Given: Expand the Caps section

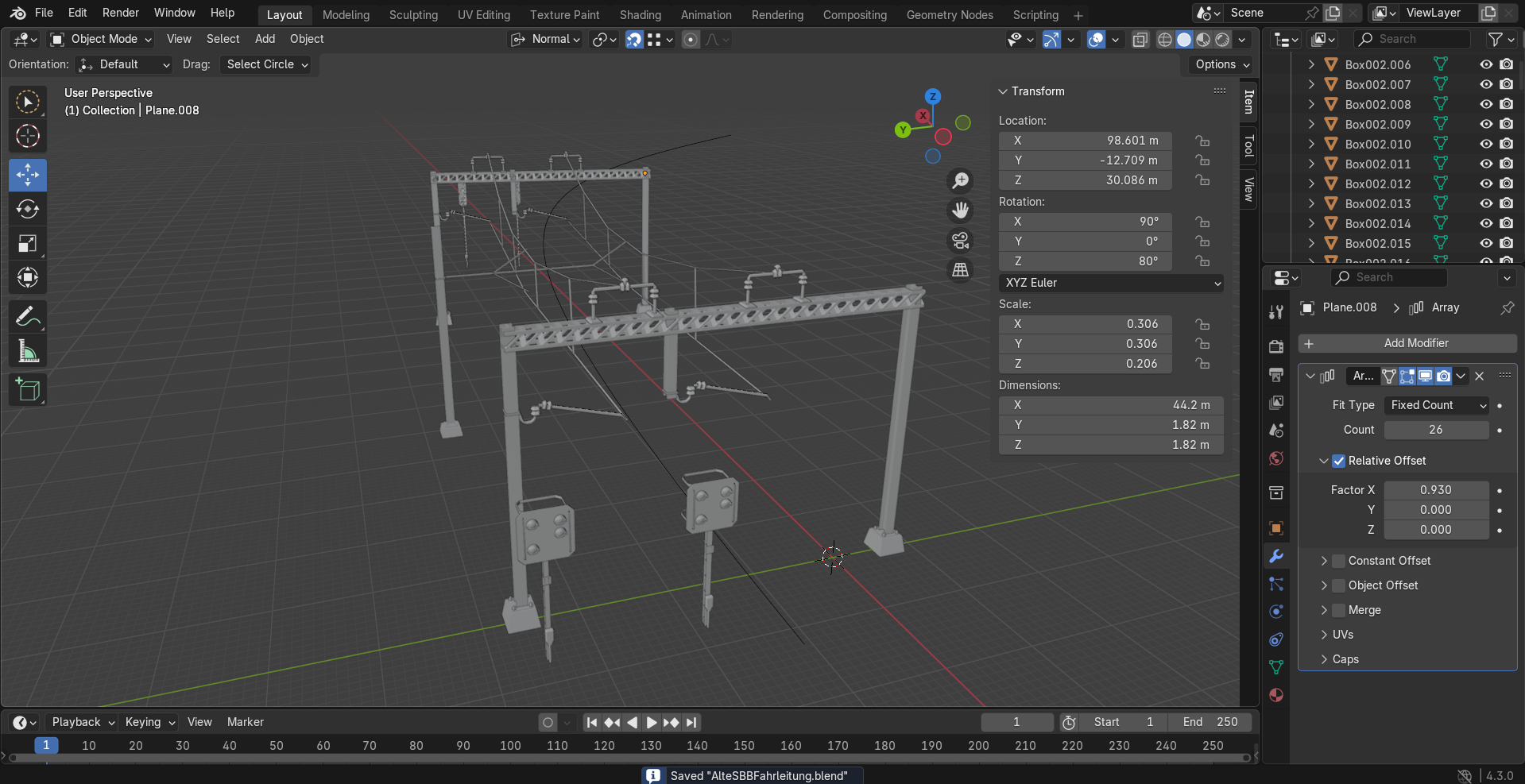Looking at the screenshot, I should click(1345, 659).
